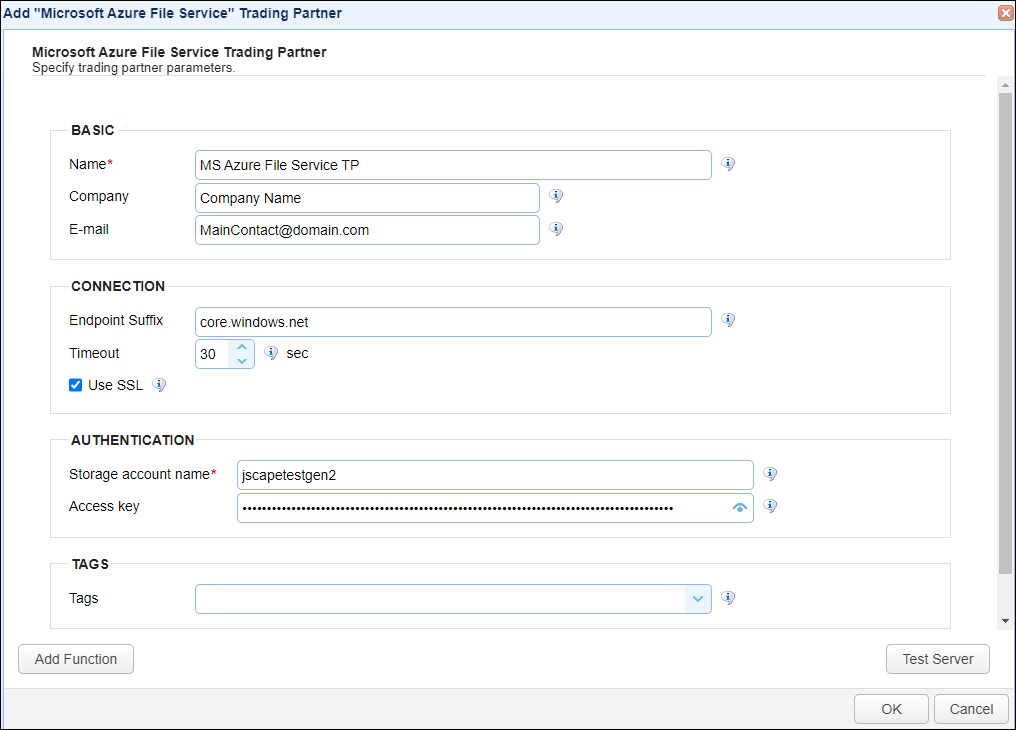Edit the Endpoint Suffix field

[x=453, y=322]
